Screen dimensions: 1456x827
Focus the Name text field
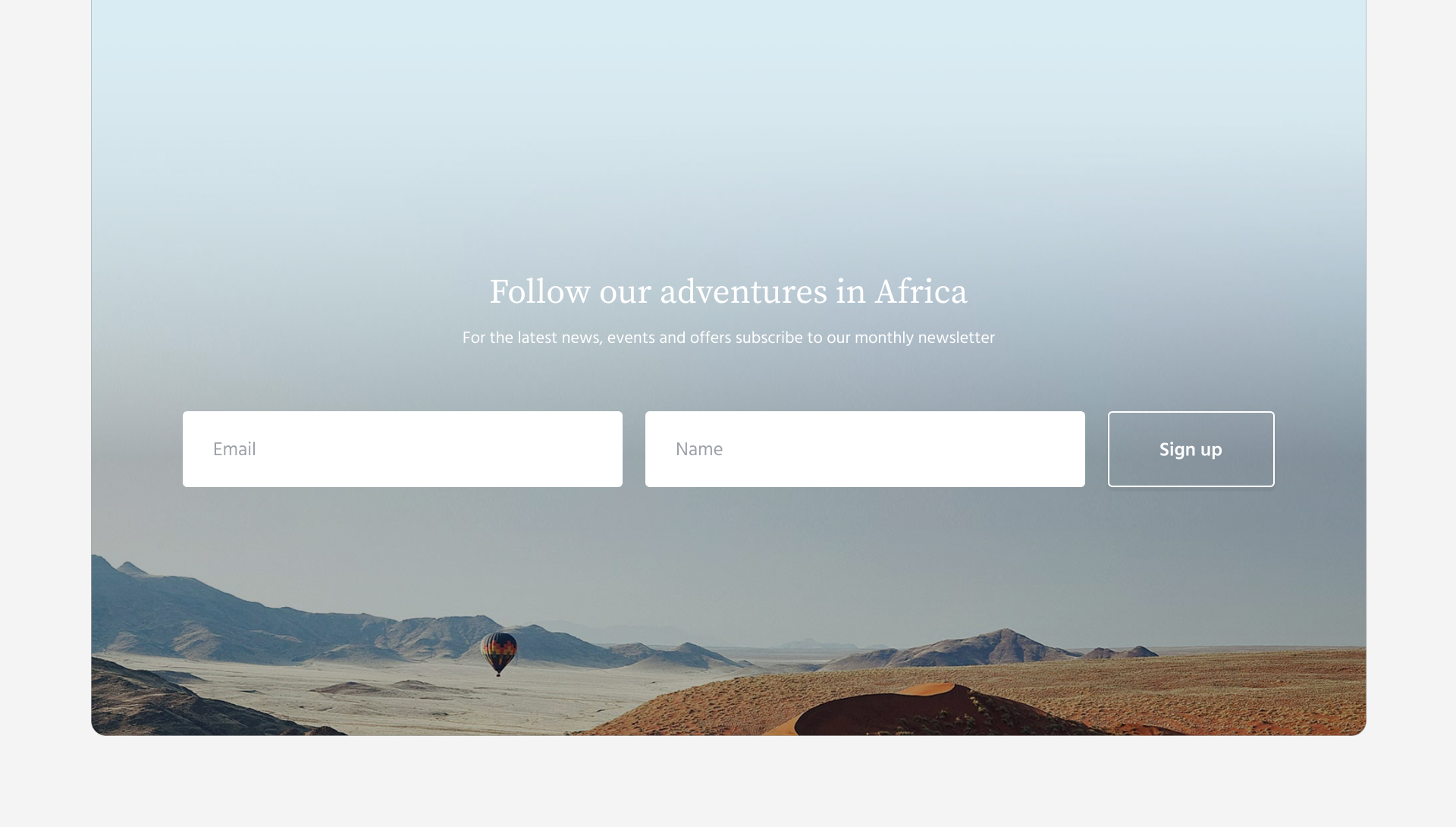864,449
